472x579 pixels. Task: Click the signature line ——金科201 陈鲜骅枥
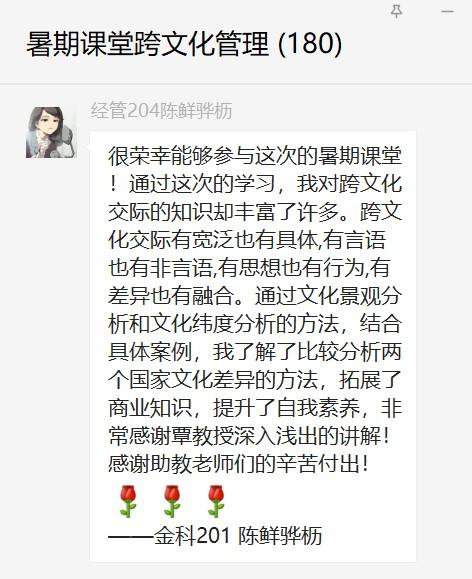(x=215, y=535)
